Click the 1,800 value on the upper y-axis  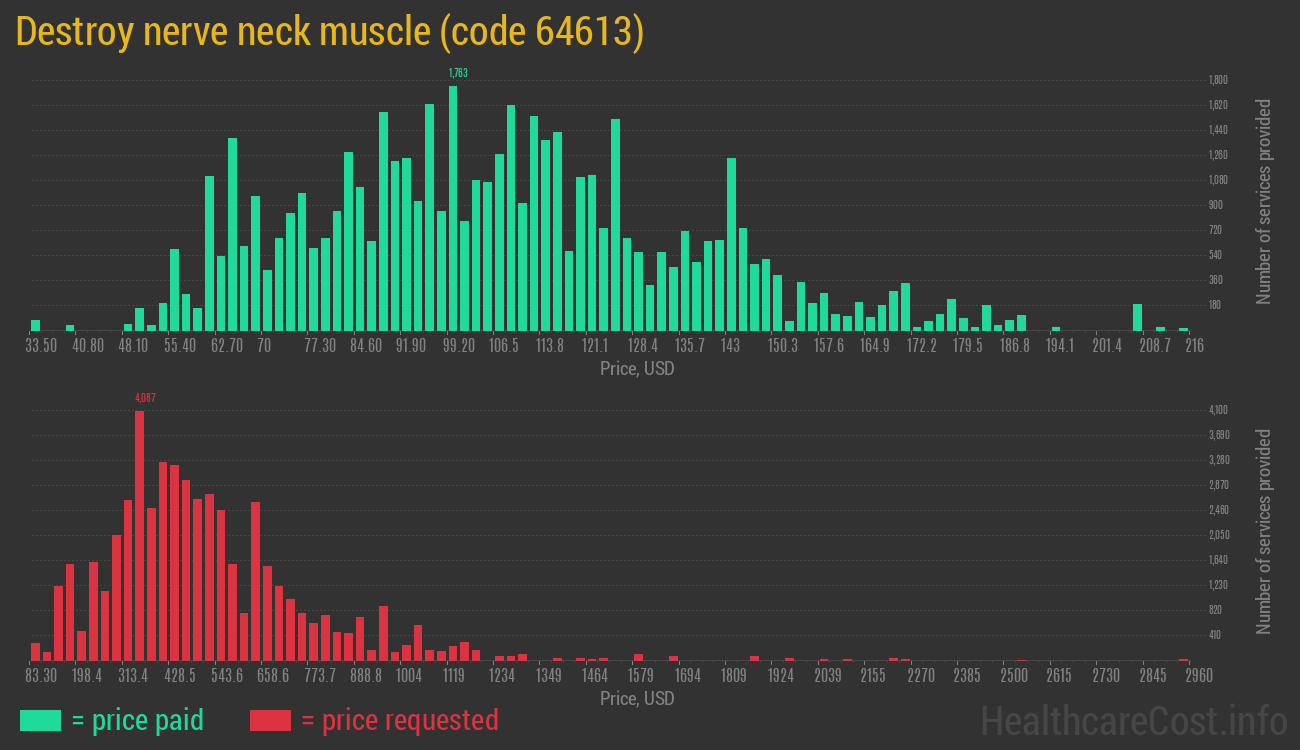pos(1218,80)
